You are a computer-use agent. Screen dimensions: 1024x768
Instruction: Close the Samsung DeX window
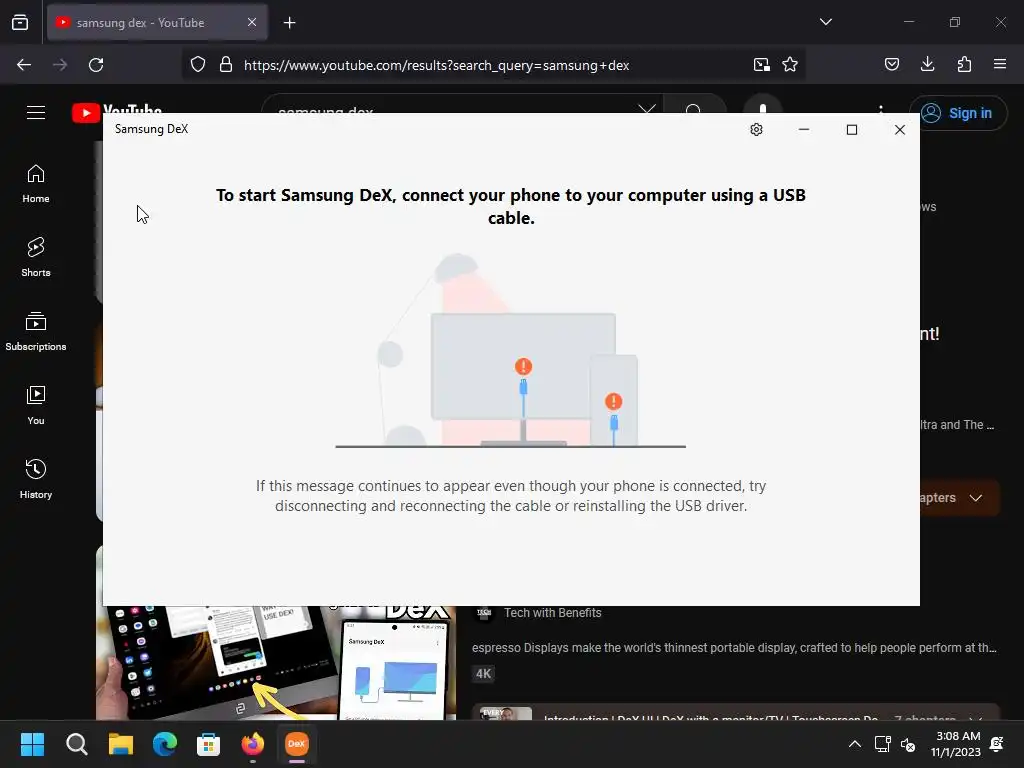(x=899, y=129)
